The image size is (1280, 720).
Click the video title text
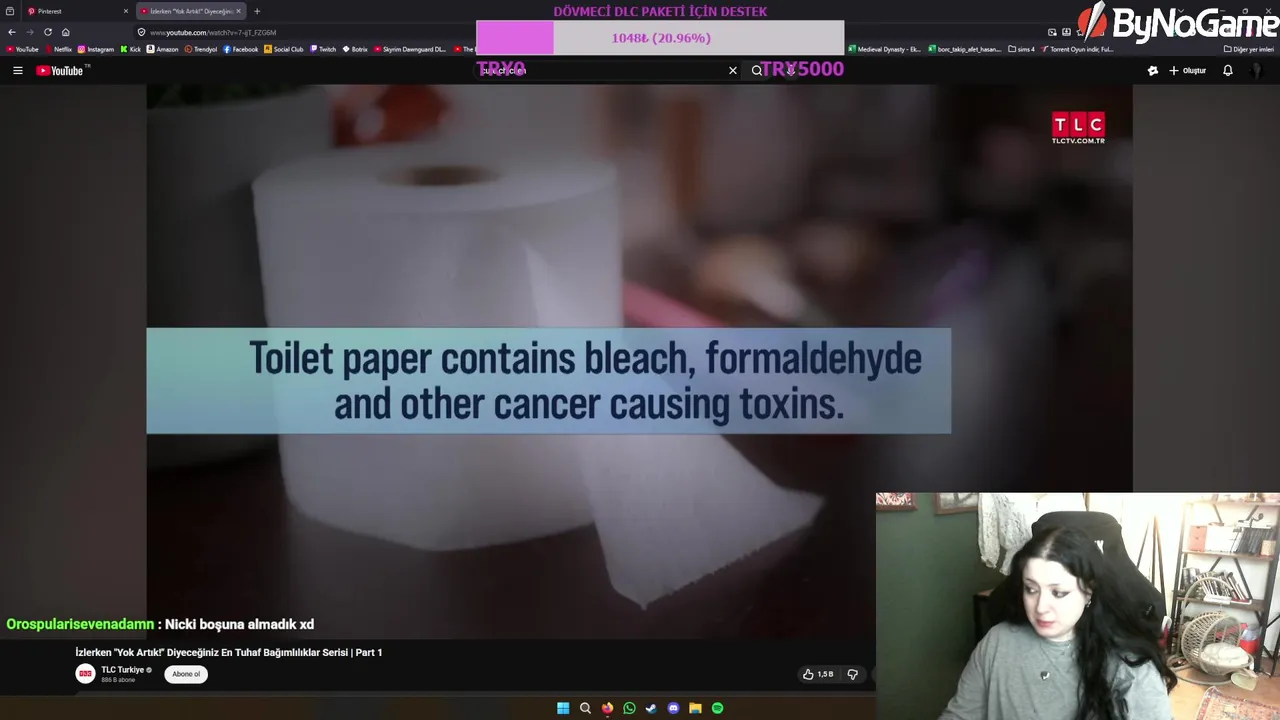[229, 652]
